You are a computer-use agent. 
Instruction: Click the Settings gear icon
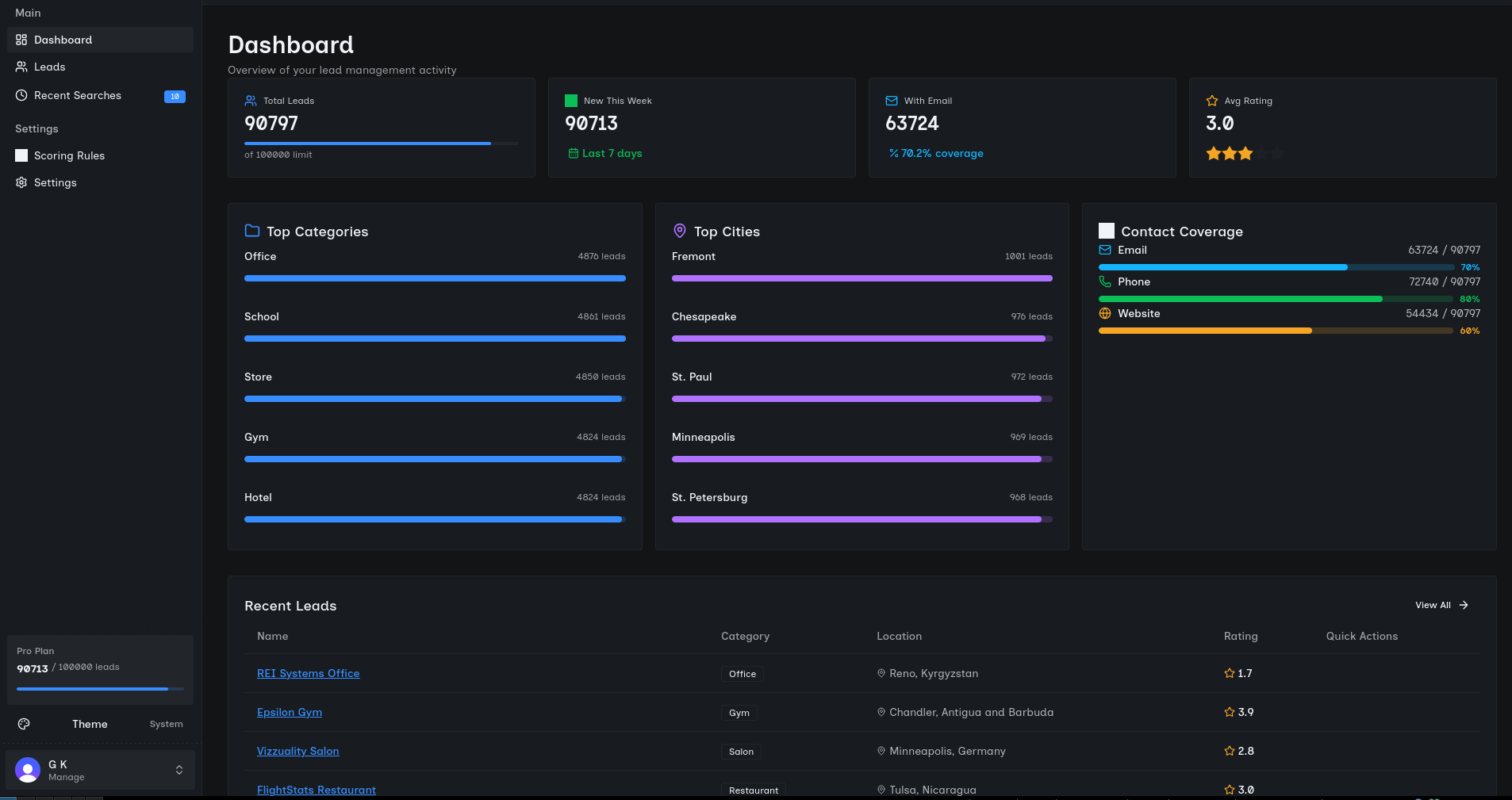21,182
